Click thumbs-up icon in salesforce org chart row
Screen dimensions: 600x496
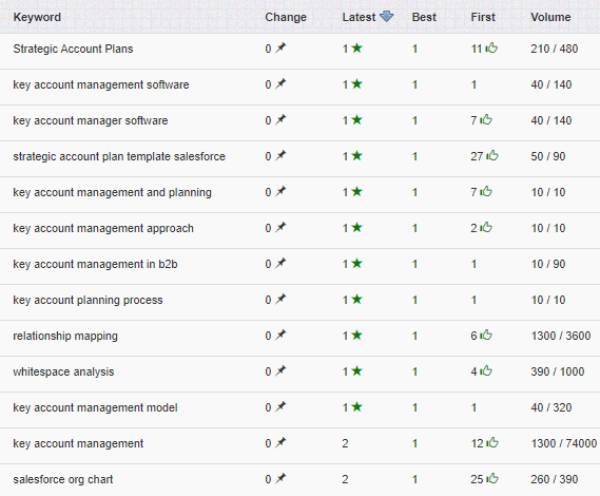492,479
